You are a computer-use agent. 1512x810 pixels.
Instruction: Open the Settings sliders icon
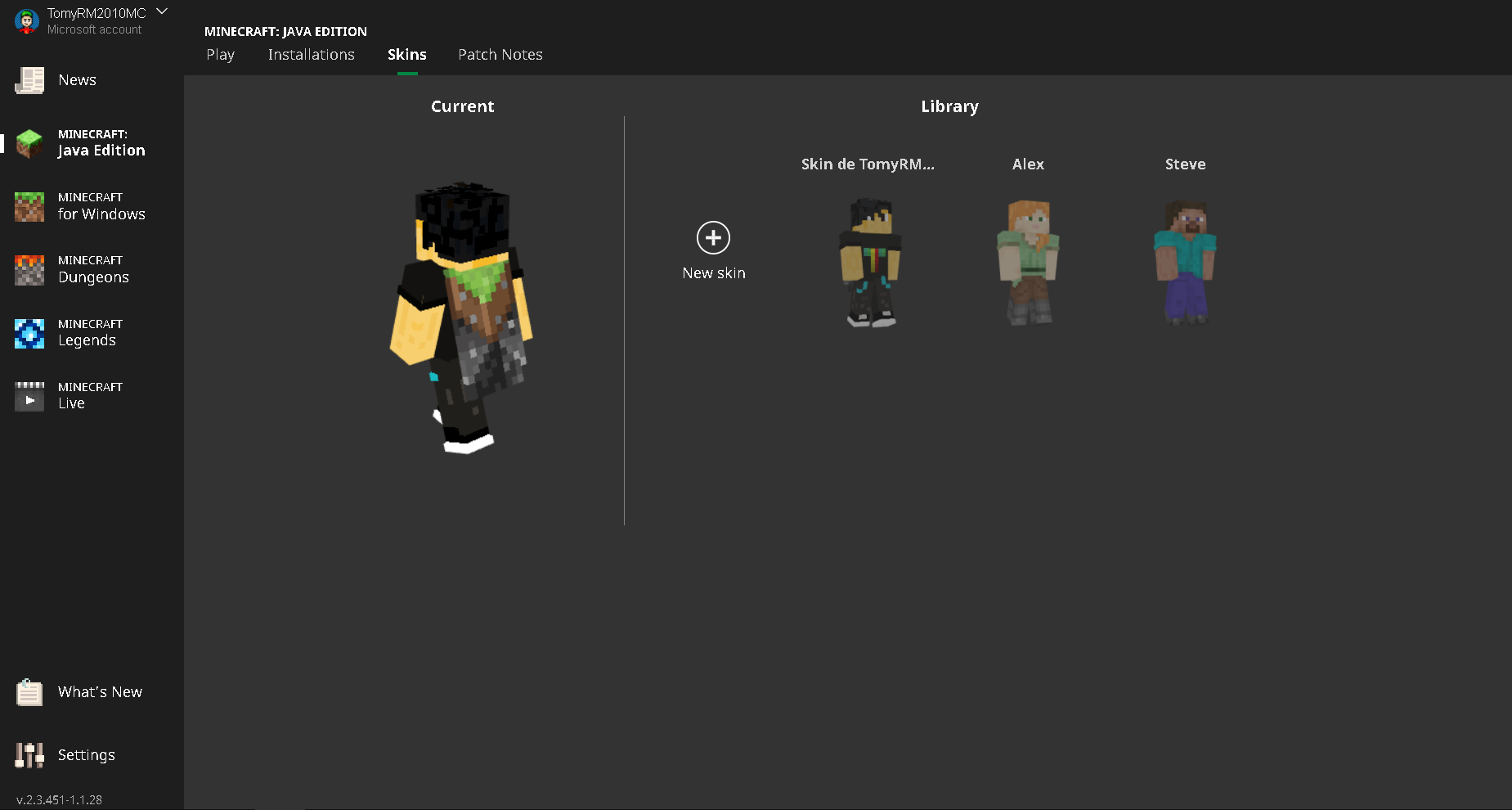click(29, 755)
